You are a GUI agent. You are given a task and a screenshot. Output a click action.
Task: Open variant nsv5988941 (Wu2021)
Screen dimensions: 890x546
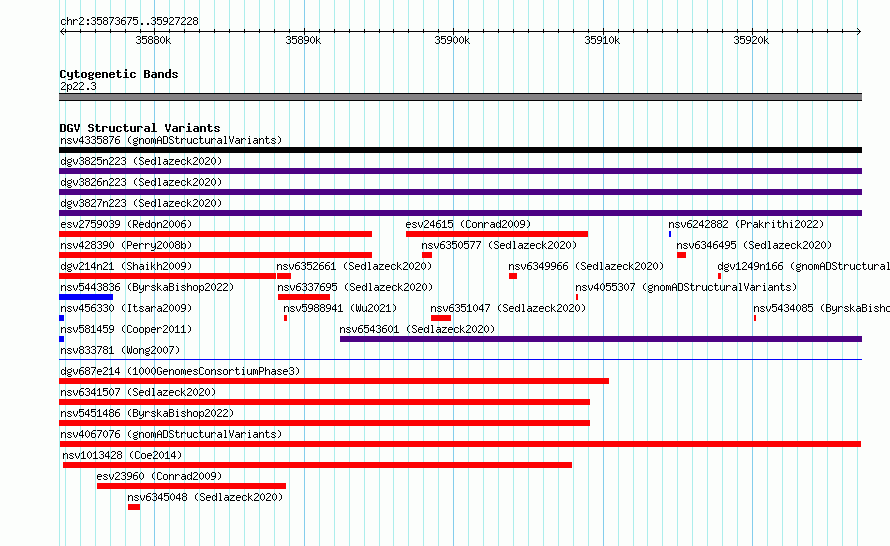coord(340,308)
